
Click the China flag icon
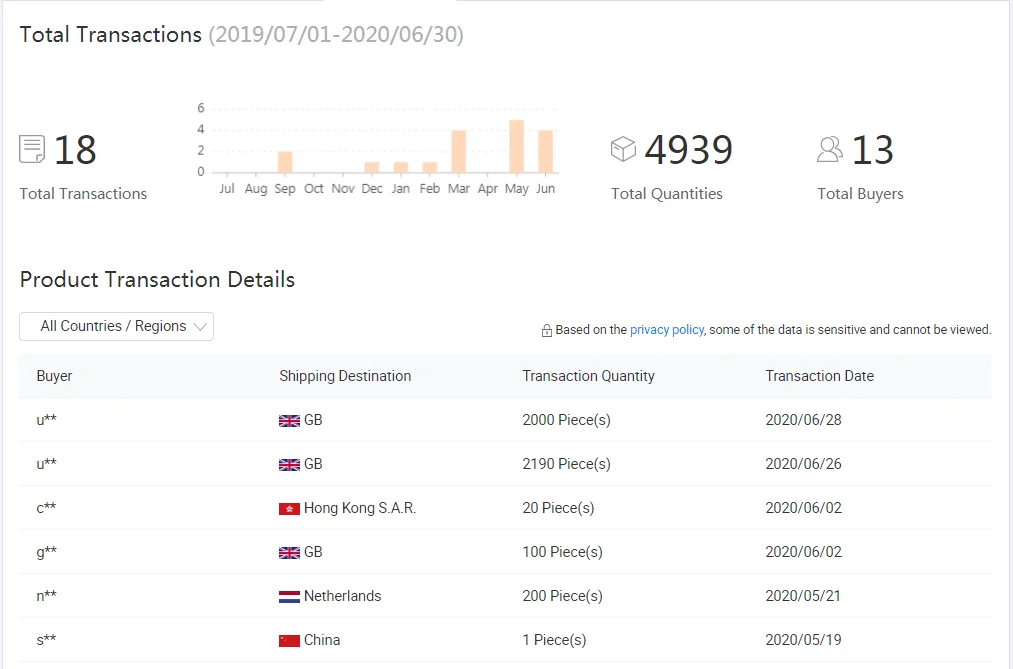(289, 641)
